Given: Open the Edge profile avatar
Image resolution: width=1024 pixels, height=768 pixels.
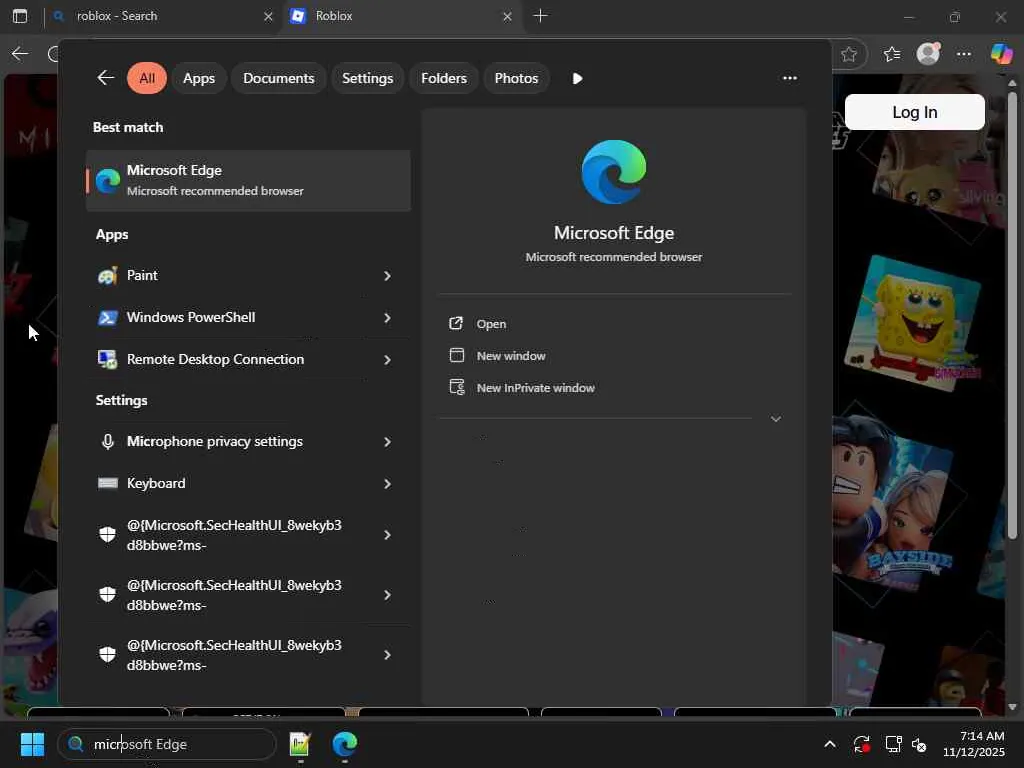Looking at the screenshot, I should click(928, 54).
